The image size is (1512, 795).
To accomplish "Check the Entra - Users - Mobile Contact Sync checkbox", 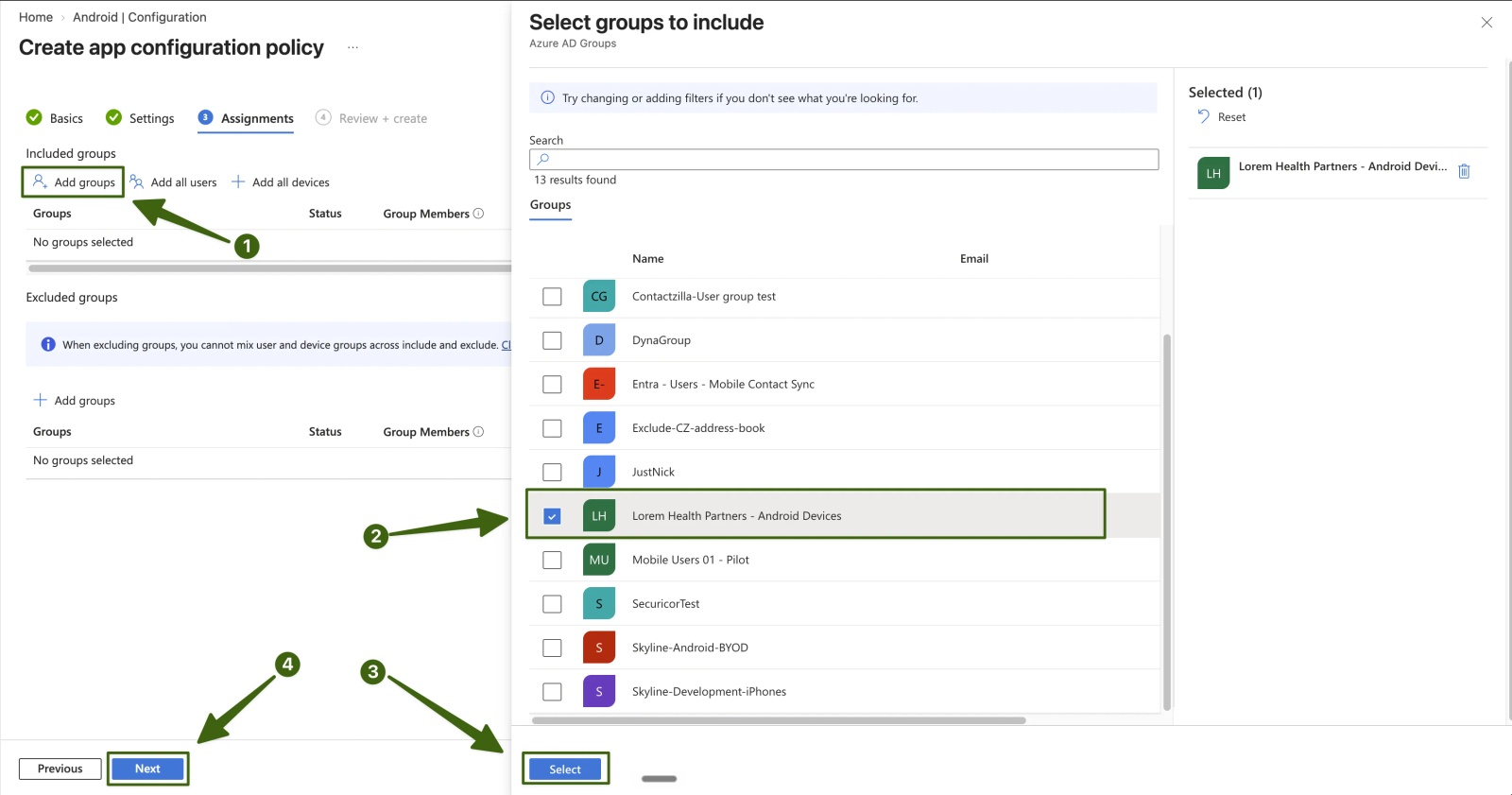I will coord(553,385).
